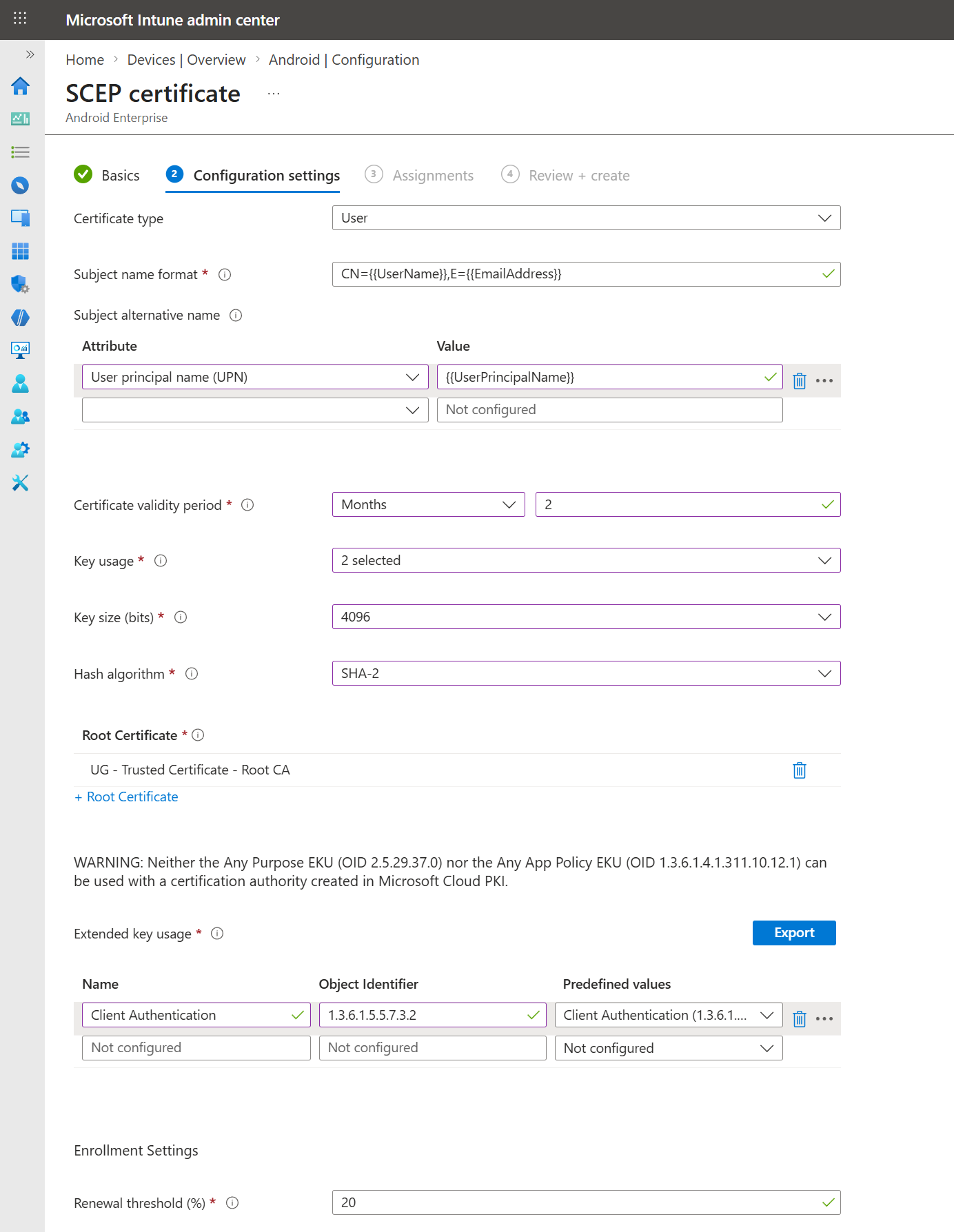
Task: Delete the User principal name SAN row
Action: (x=800, y=380)
